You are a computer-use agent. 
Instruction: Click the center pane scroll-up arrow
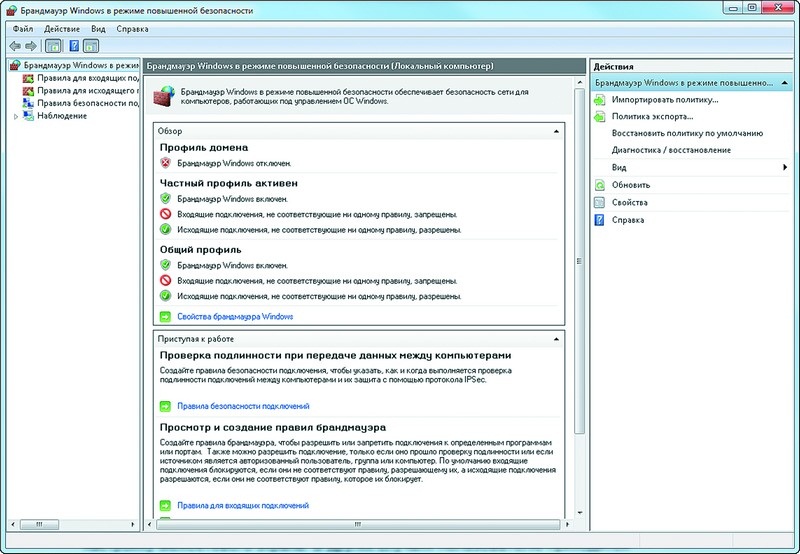(x=579, y=82)
